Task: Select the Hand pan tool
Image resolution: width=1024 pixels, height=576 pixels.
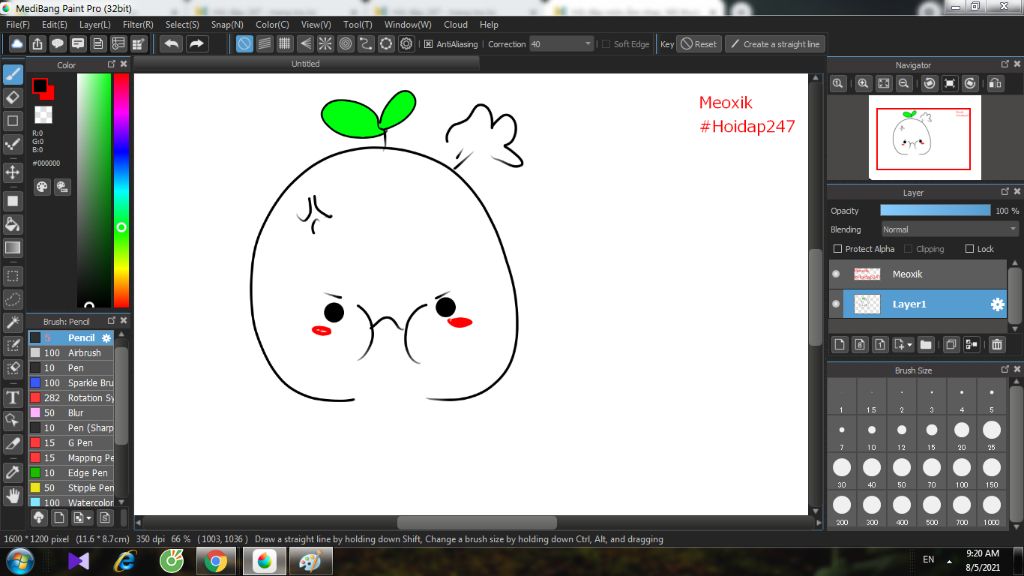Action: point(12,496)
